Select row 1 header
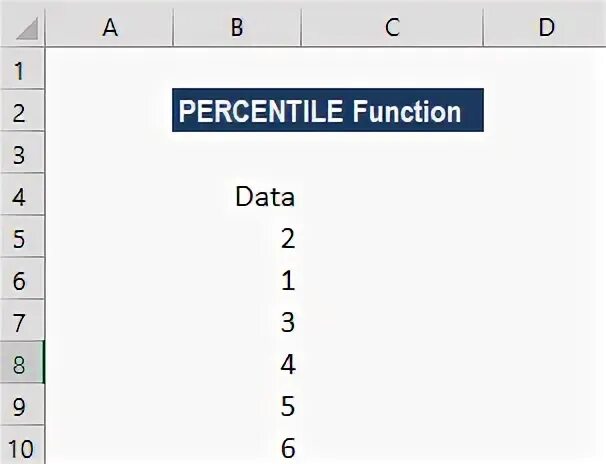Viewport: 606px width, 464px height. [22, 70]
